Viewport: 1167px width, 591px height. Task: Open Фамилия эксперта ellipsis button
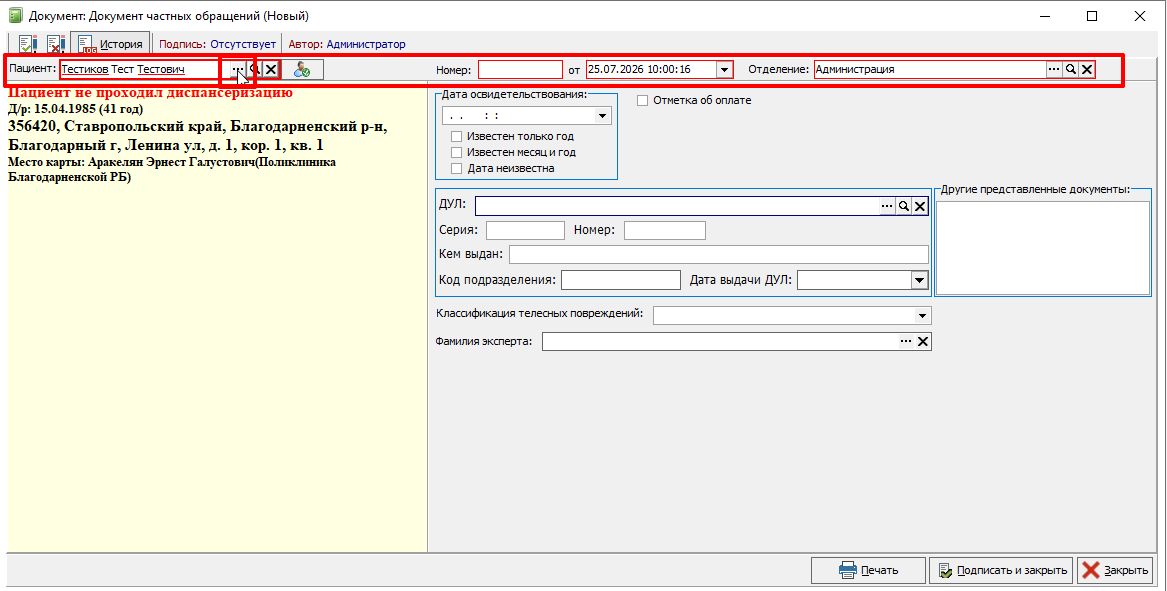(x=906, y=341)
